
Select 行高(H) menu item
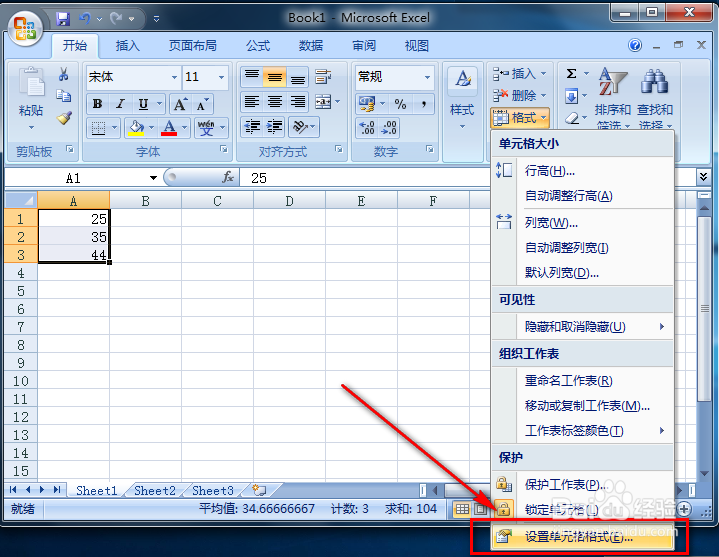pos(582,171)
